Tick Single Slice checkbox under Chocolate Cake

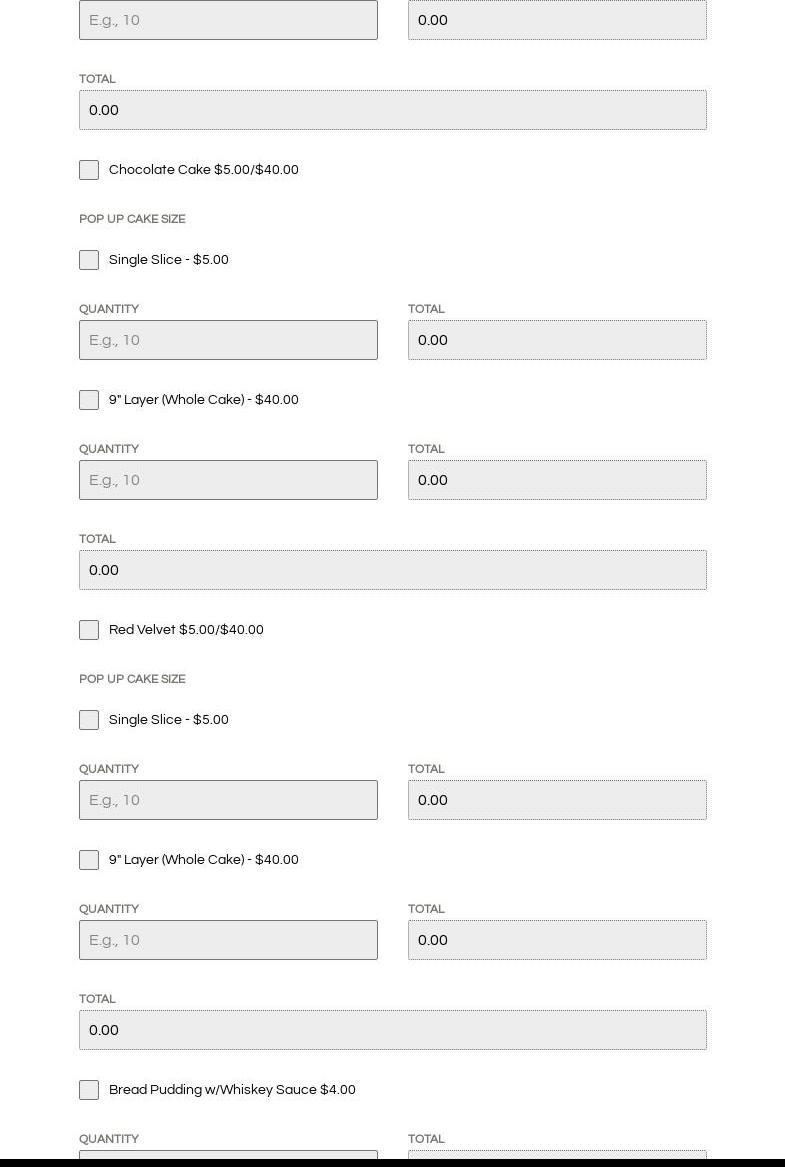(89, 260)
